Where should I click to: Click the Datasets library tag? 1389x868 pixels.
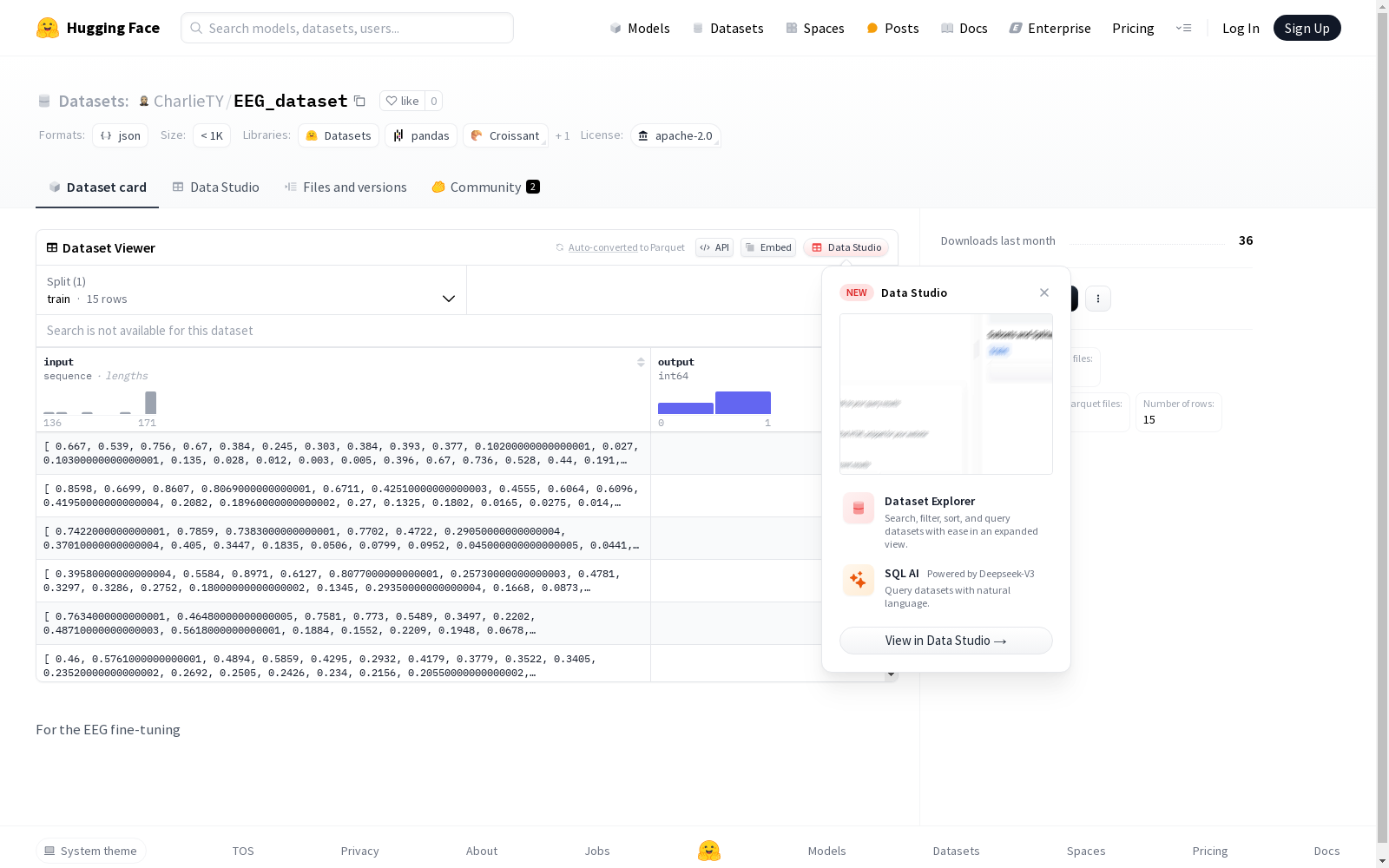[x=339, y=135]
